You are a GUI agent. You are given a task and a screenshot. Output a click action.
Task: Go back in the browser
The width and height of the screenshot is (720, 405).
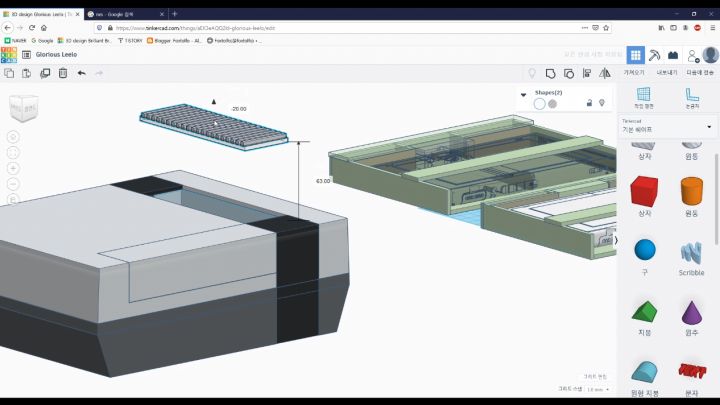(7, 28)
